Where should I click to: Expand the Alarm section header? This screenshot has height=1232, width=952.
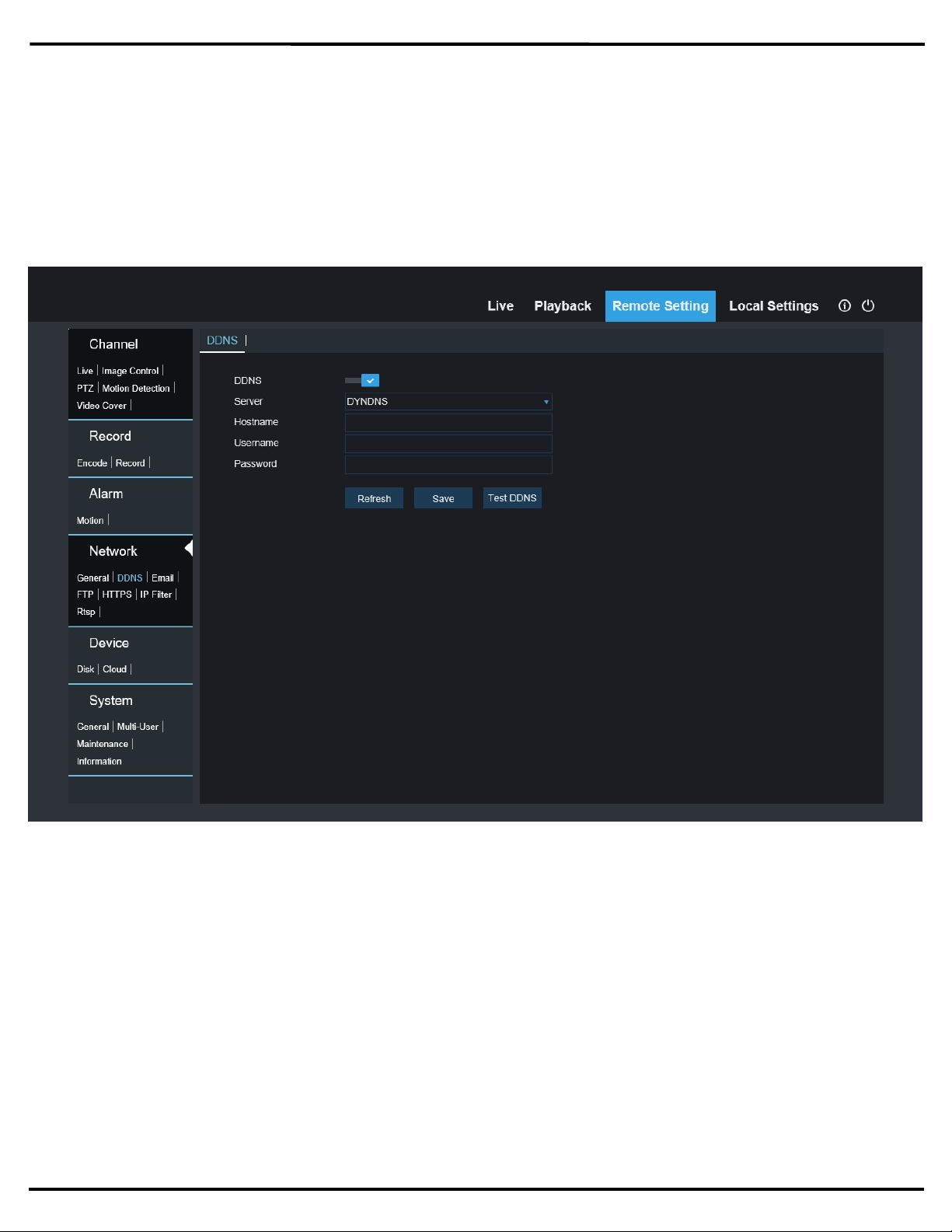point(106,494)
